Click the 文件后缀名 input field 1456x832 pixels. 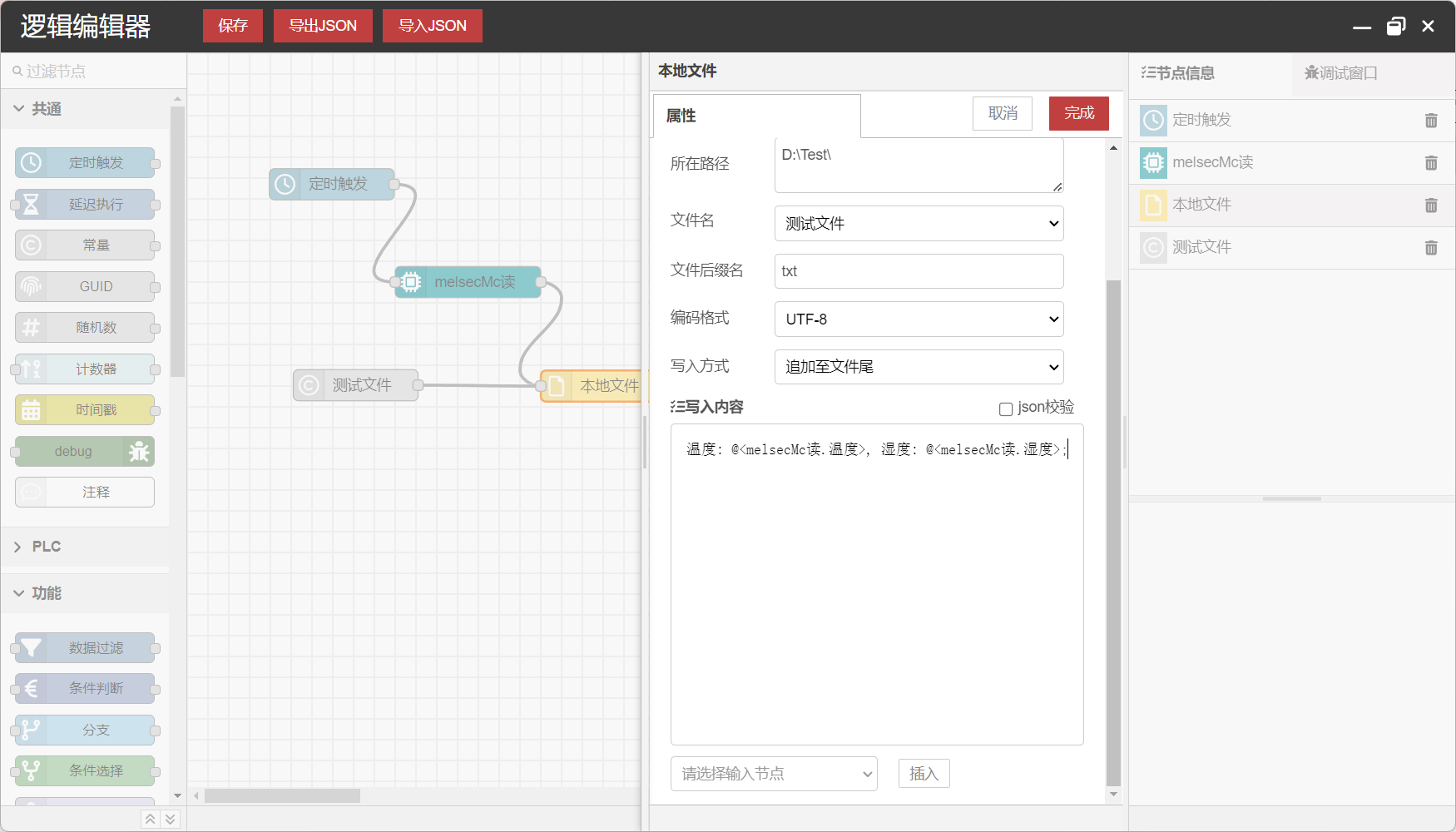(x=919, y=271)
